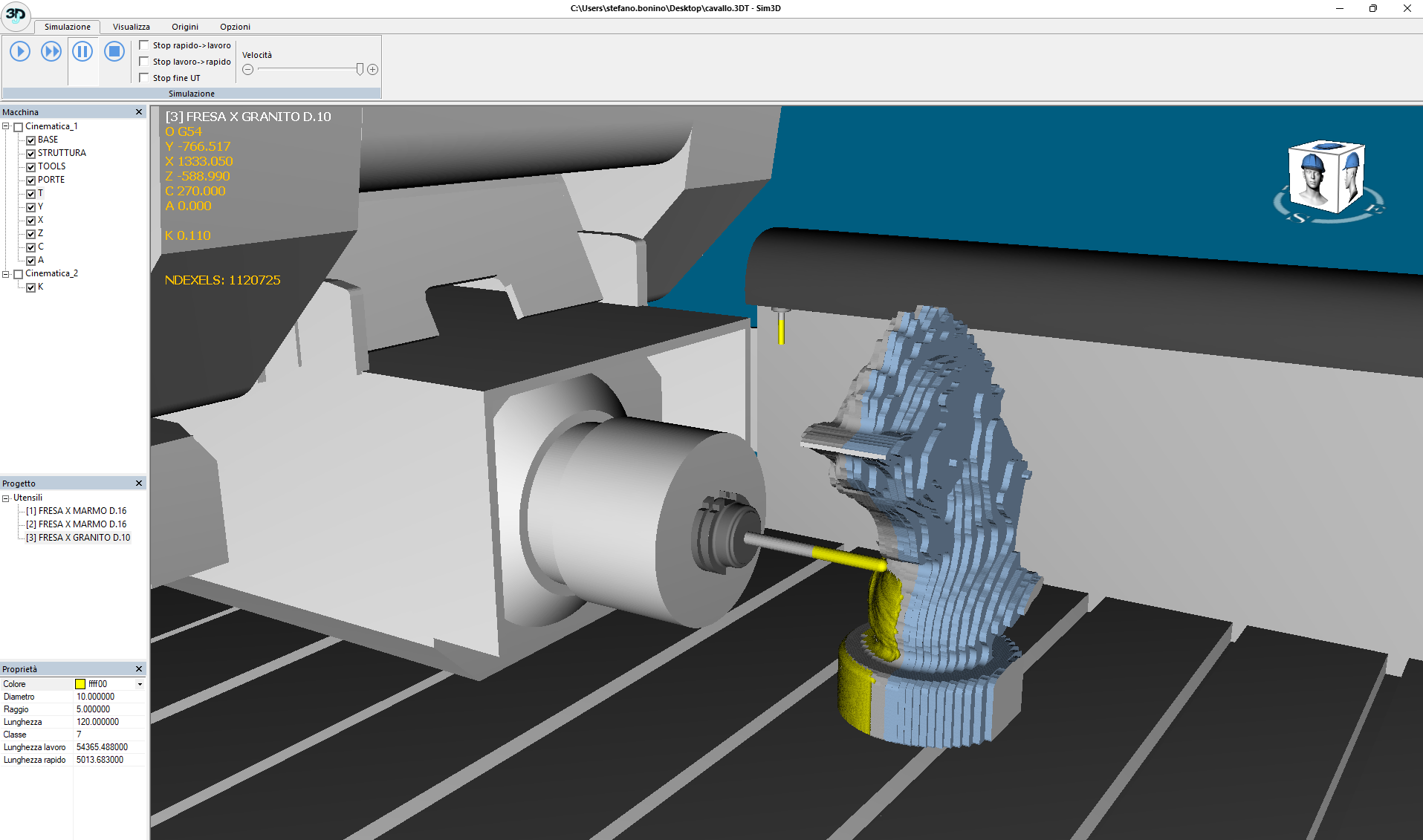Switch to the Visualizza tab

pyautogui.click(x=131, y=27)
